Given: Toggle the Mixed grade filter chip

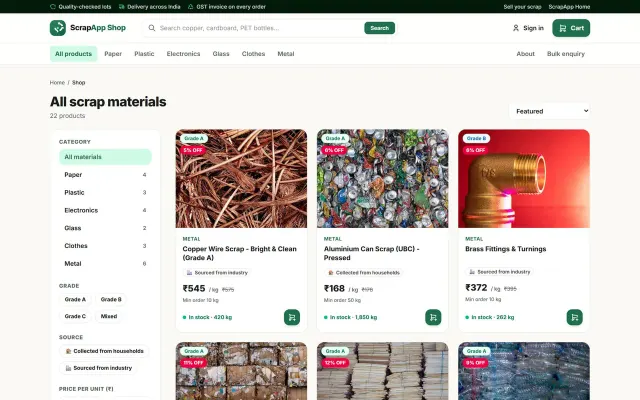Looking at the screenshot, I should pyautogui.click(x=109, y=316).
